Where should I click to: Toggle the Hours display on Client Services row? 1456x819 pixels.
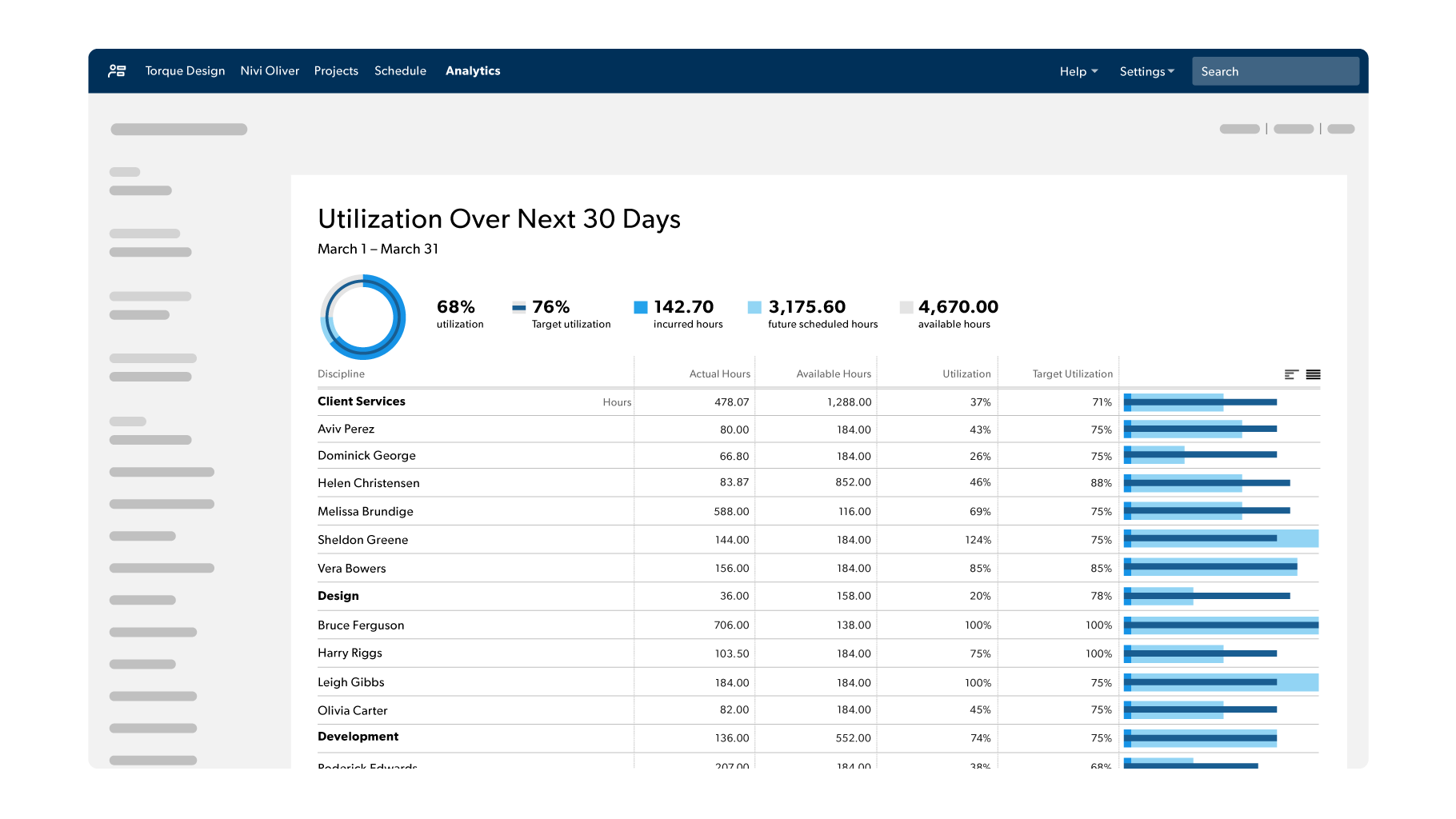[616, 402]
